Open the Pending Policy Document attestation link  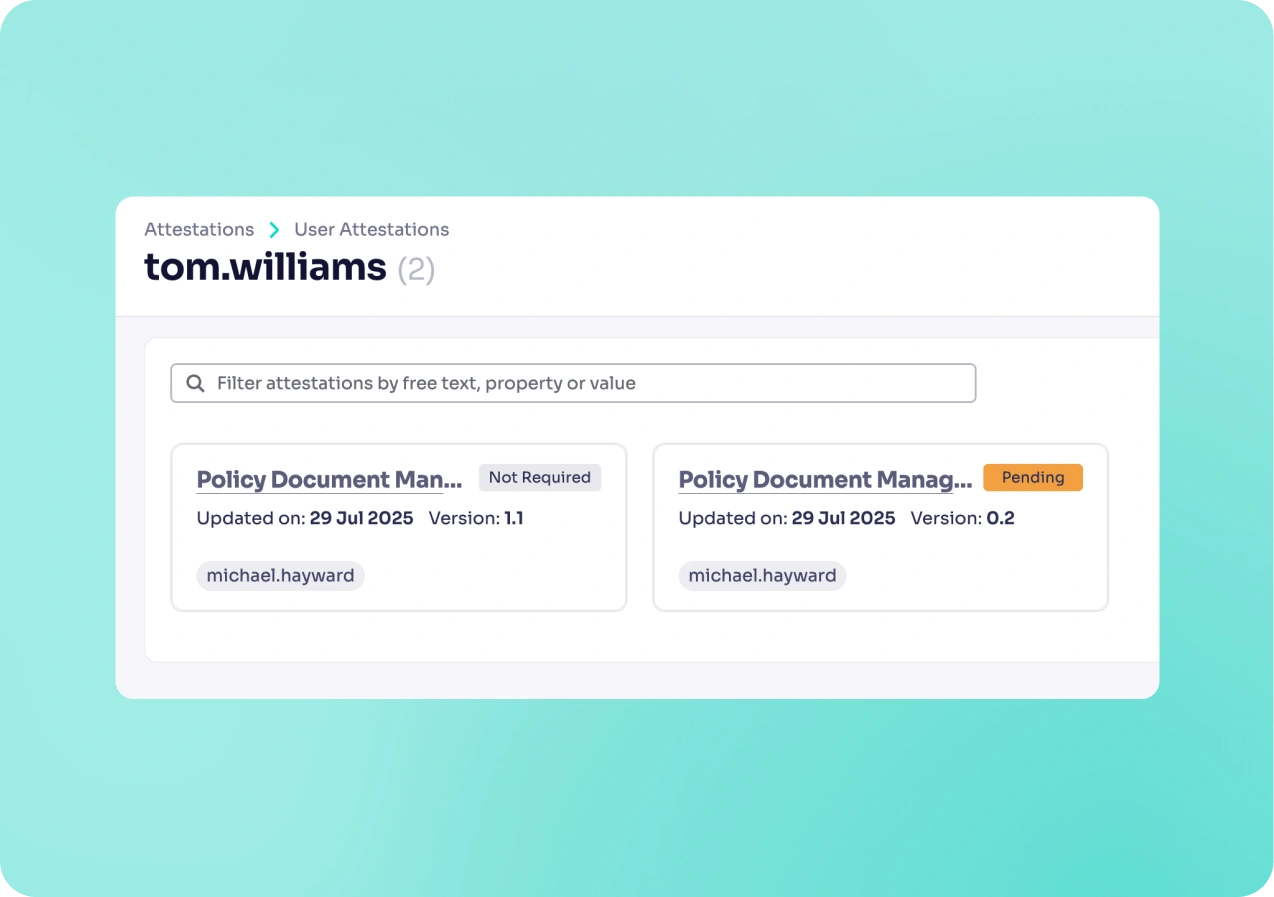824,479
